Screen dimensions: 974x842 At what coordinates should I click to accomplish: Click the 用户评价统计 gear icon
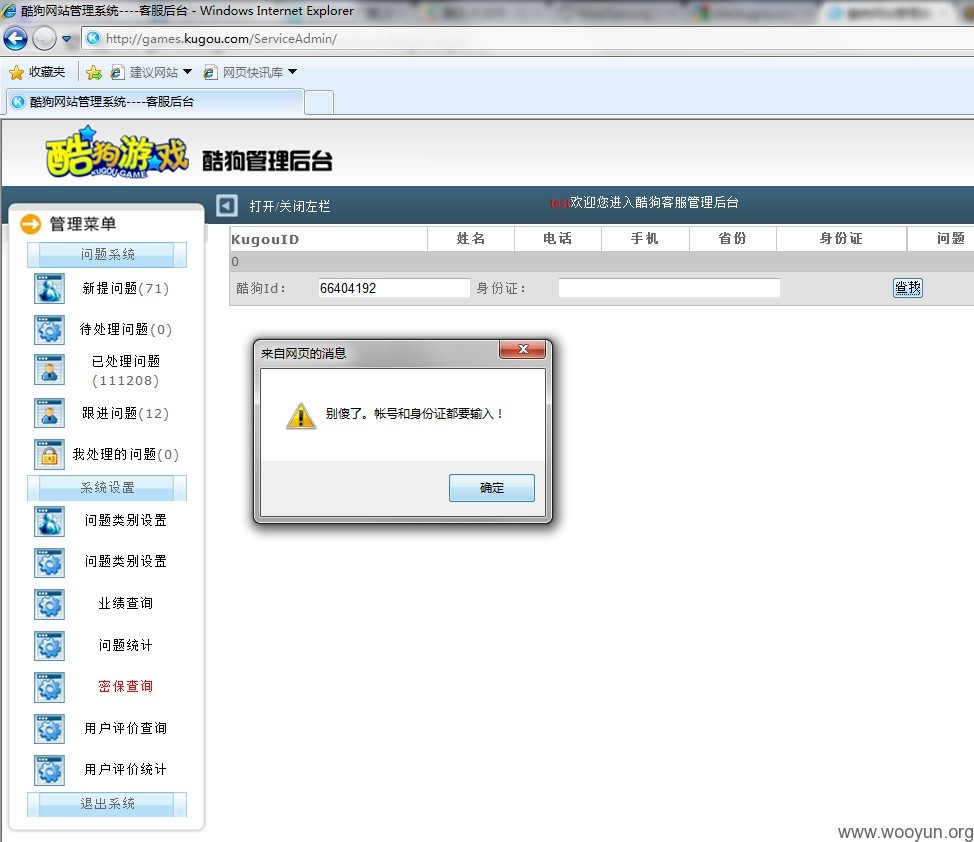coord(49,771)
